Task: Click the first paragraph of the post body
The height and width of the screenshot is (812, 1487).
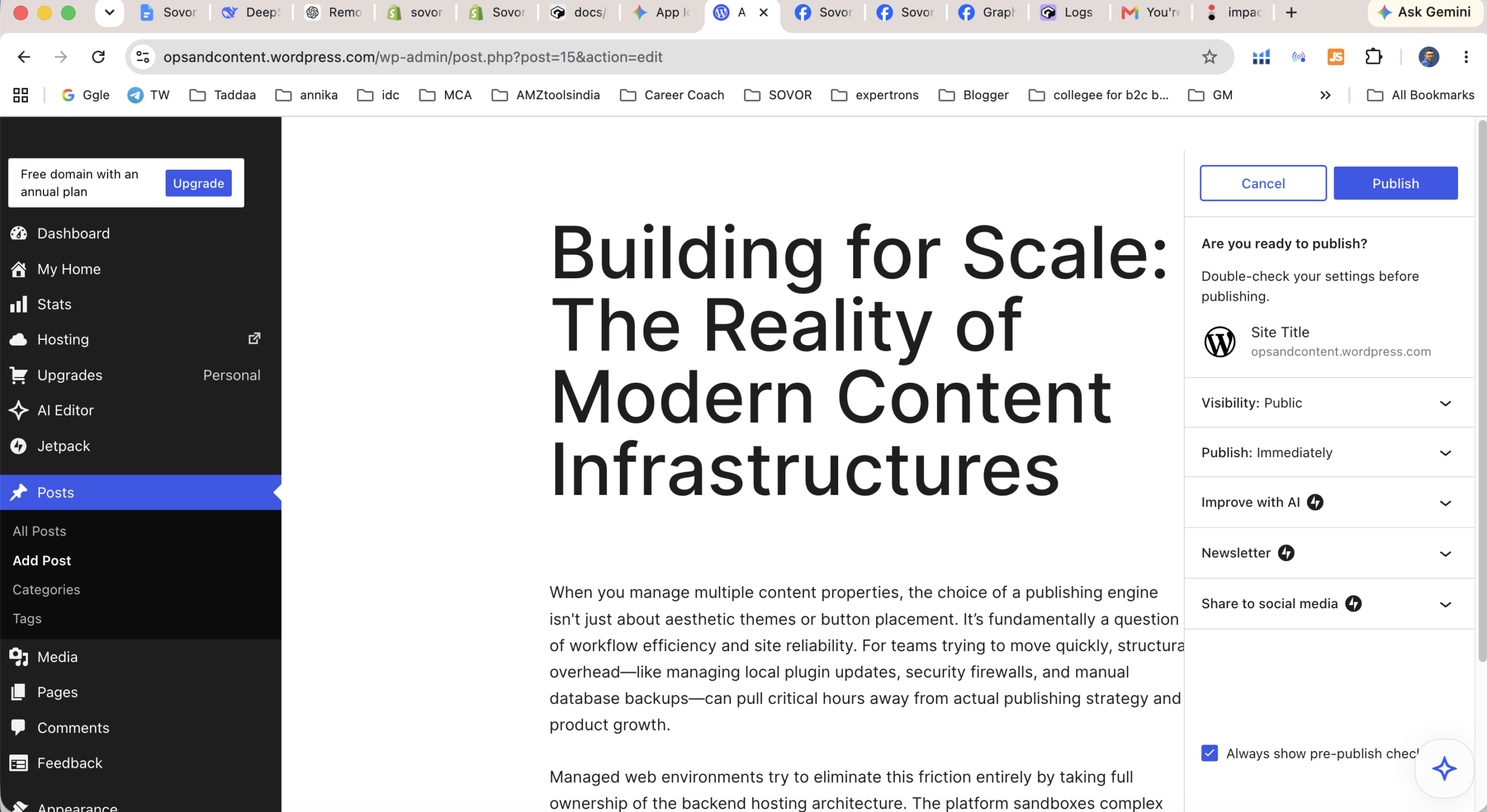Action: tap(865, 658)
